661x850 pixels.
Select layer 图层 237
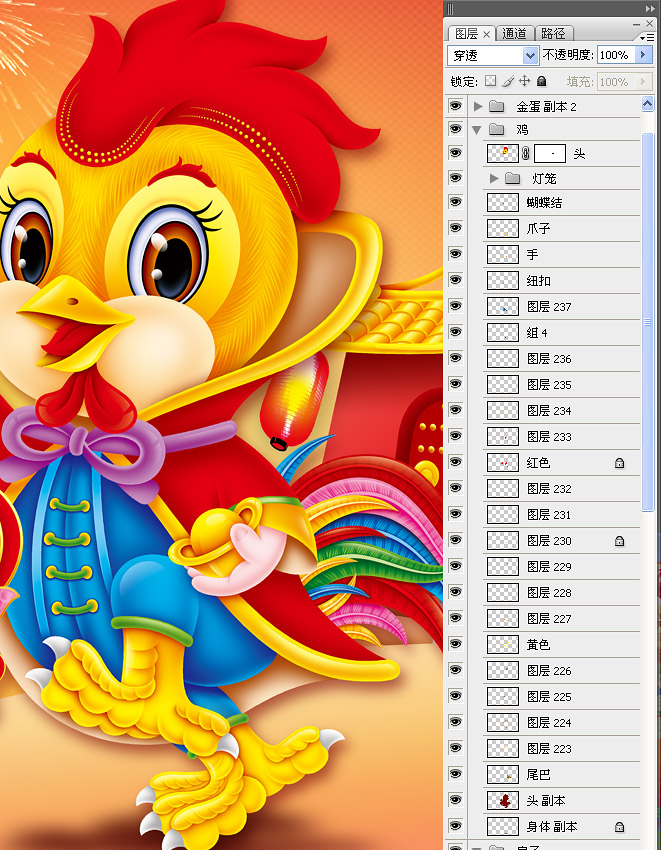point(561,306)
